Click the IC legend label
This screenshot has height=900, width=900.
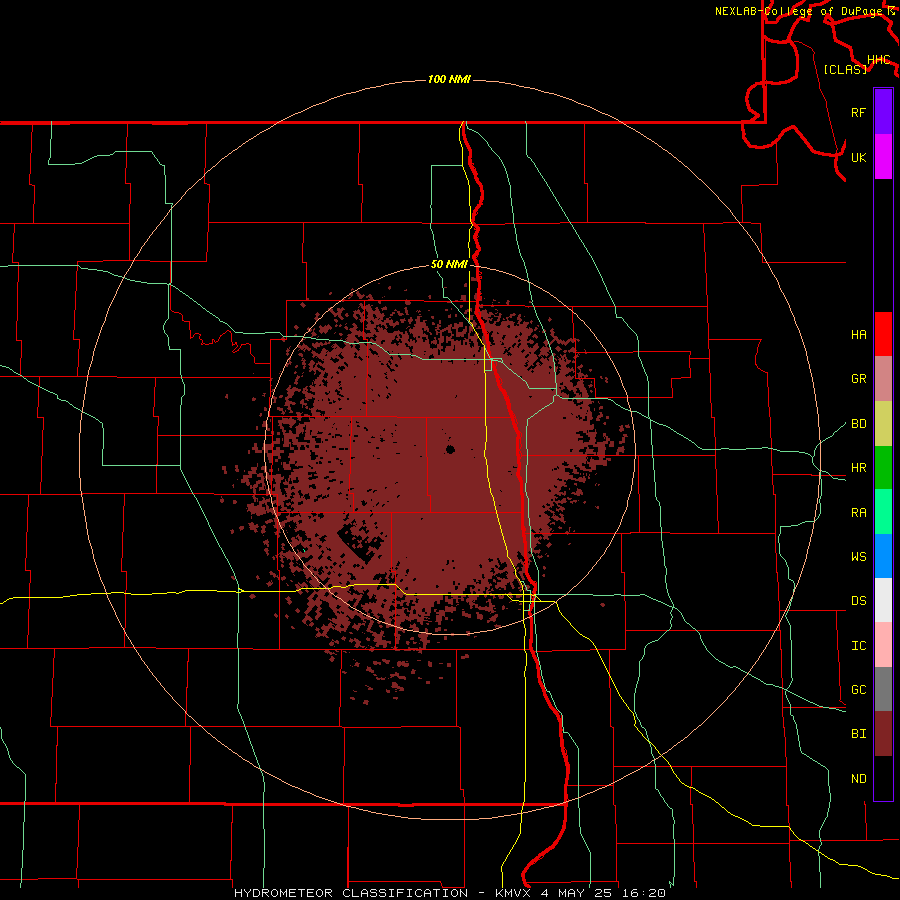[x=859, y=646]
